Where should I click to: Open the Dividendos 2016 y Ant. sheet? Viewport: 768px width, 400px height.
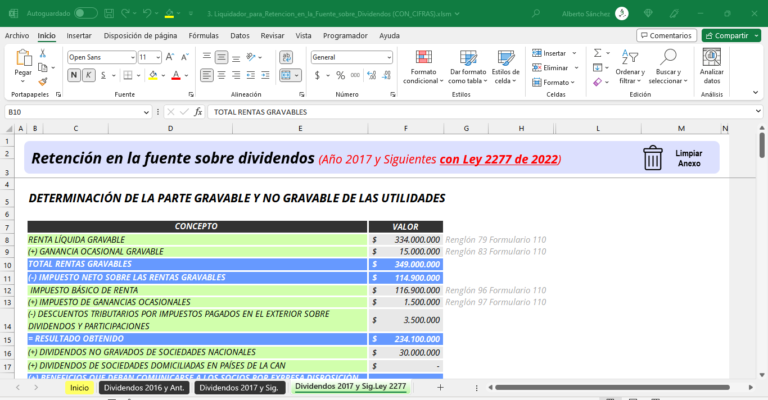144,388
